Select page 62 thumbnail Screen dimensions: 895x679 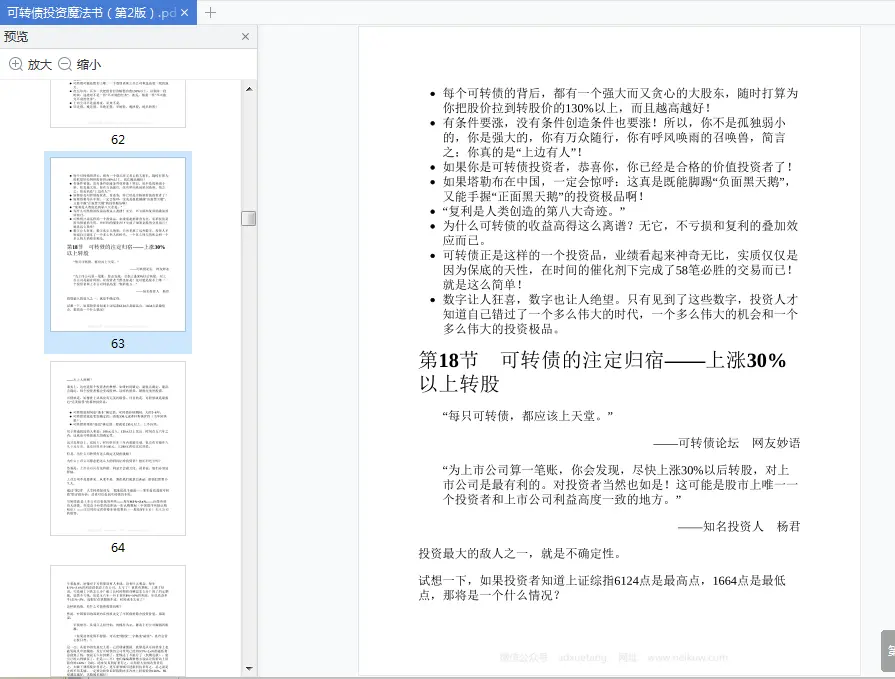[x=118, y=103]
